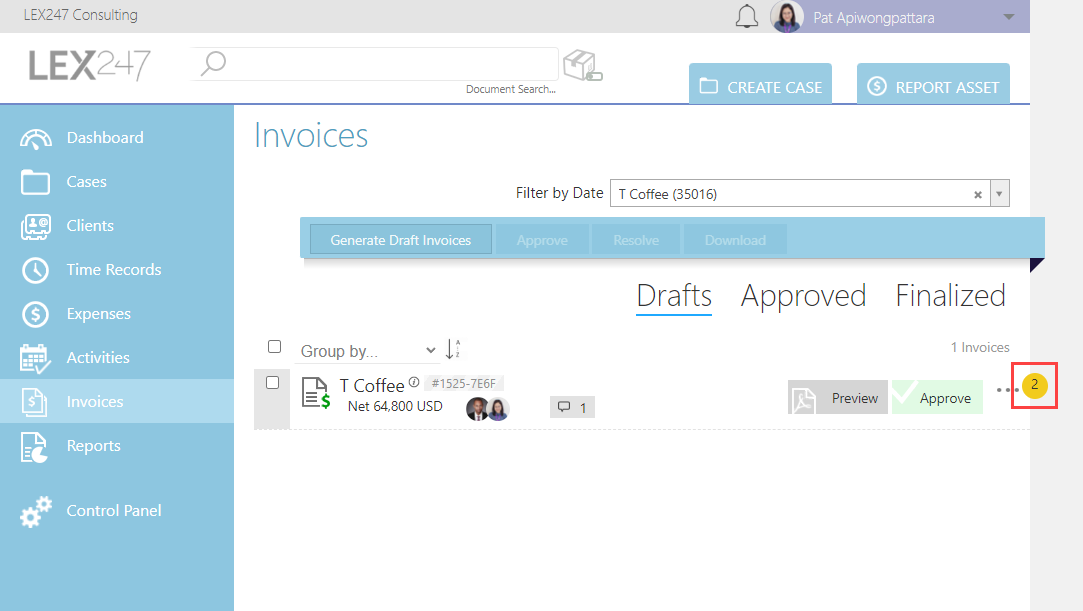Image resolution: width=1083 pixels, height=611 pixels.
Task: Click the Document Search... label
Action: 510,89
